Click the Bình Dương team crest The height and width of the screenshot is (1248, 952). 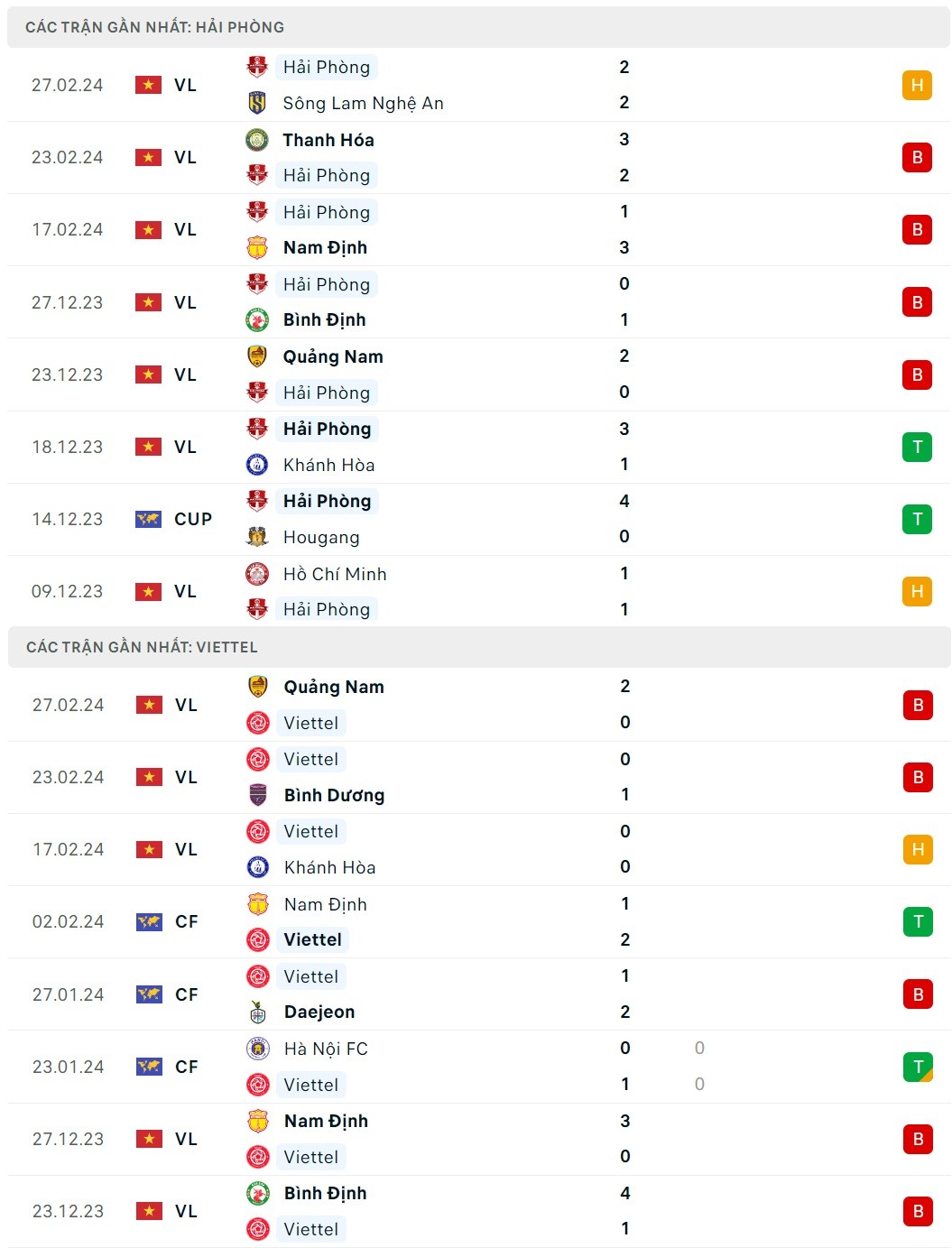258,795
